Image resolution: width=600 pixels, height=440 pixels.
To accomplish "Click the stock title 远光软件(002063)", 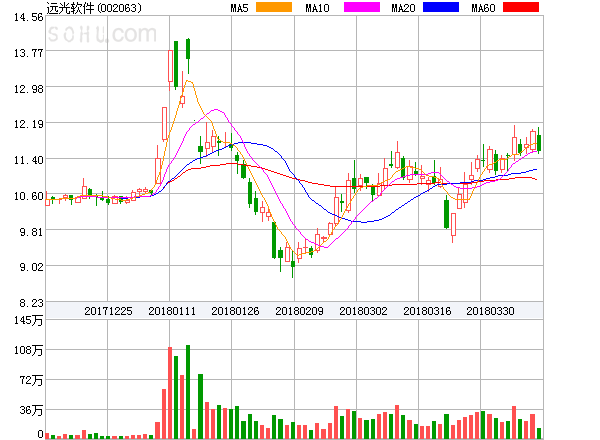I will (x=94, y=8).
